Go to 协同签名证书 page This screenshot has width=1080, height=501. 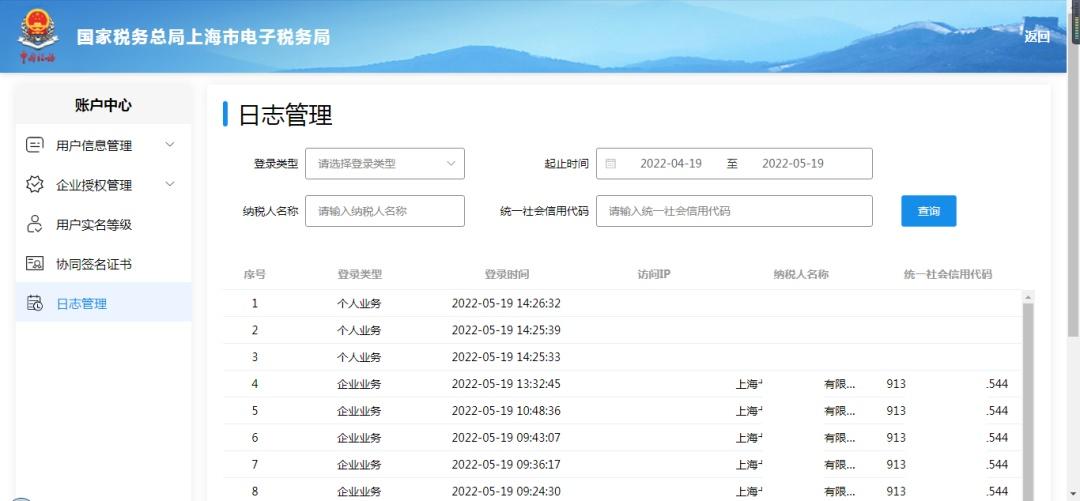click(103, 264)
